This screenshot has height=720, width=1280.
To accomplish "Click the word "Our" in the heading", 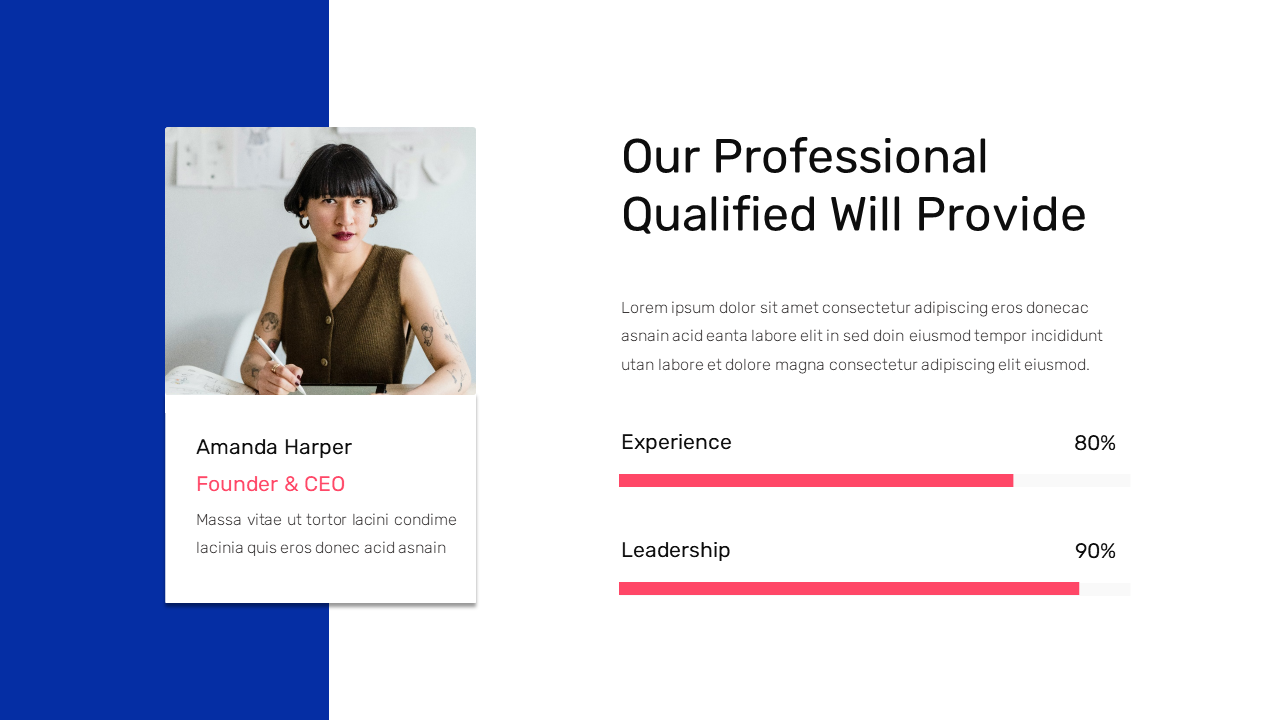I will pos(660,157).
